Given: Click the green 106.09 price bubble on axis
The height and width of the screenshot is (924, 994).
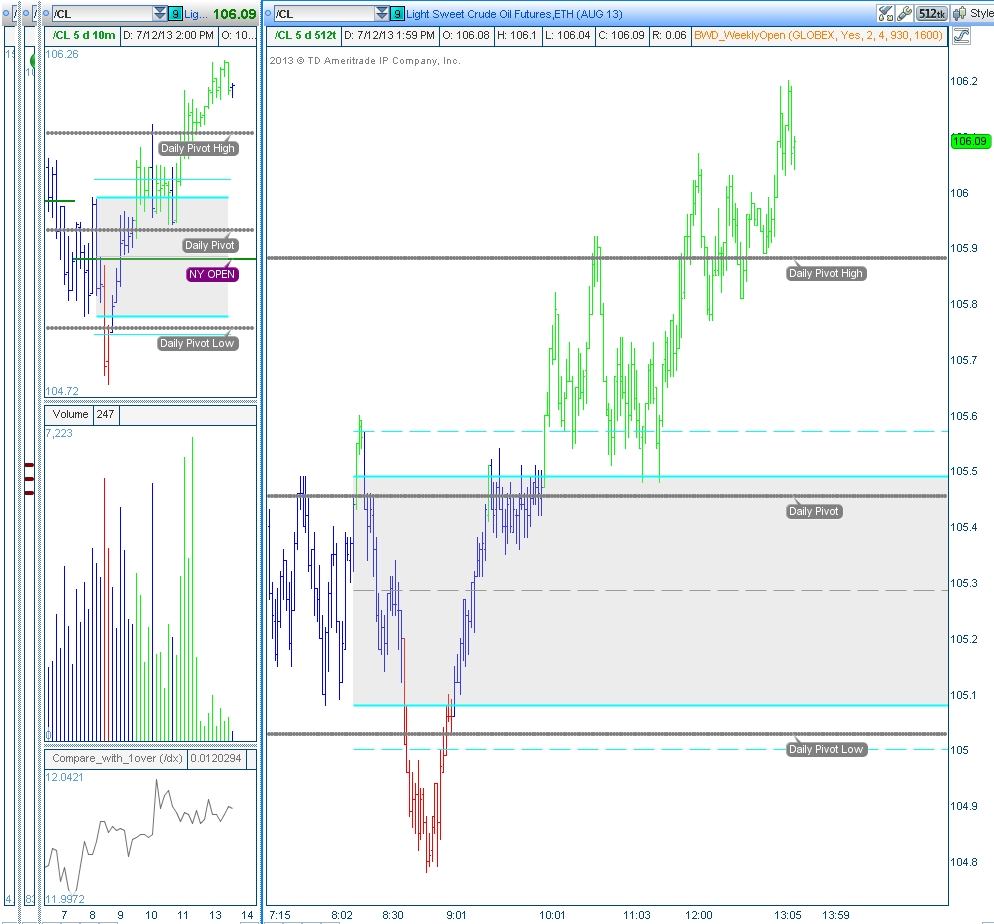Looking at the screenshot, I should (x=970, y=141).
